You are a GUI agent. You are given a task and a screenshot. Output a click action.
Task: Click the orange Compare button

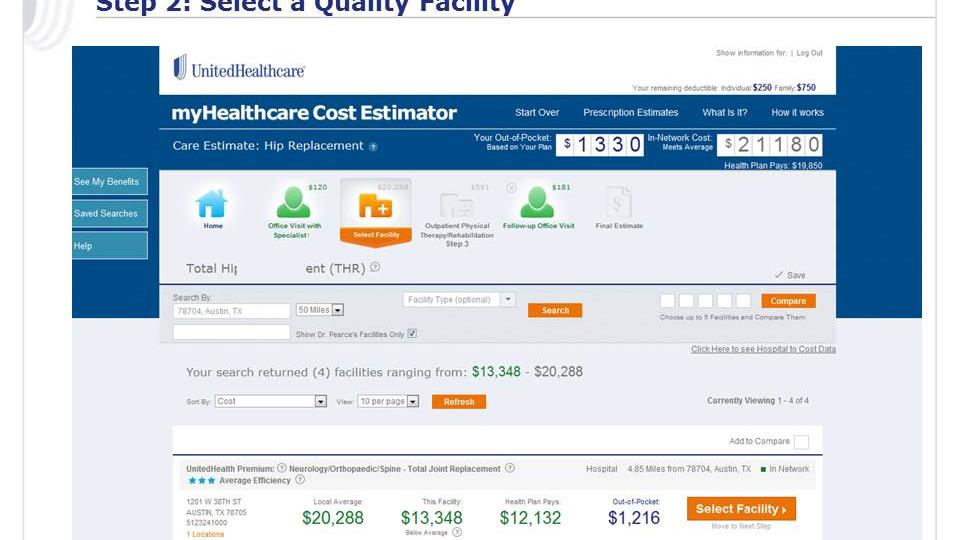point(788,301)
